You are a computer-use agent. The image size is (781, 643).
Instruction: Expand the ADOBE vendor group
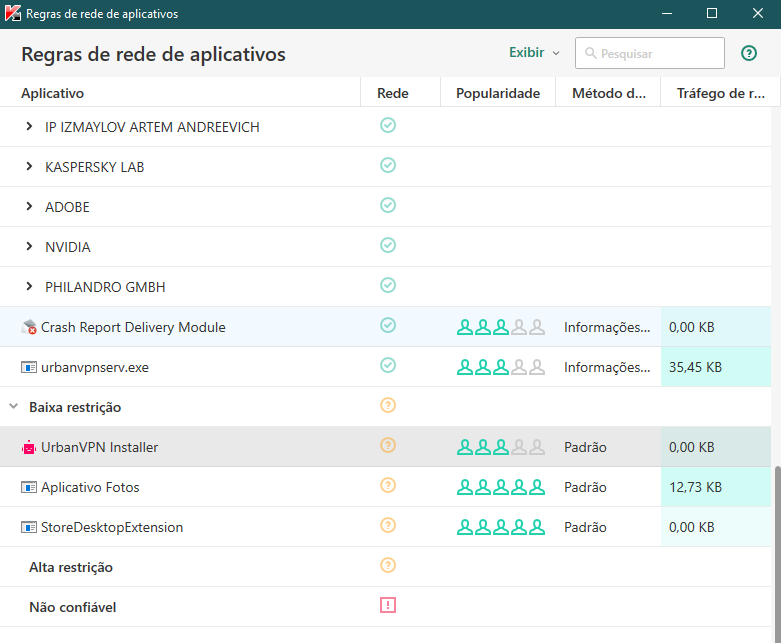tap(30, 207)
